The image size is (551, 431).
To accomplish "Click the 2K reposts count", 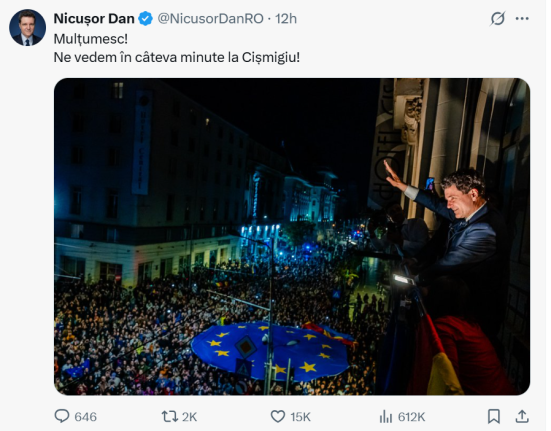I will (x=189, y=417).
